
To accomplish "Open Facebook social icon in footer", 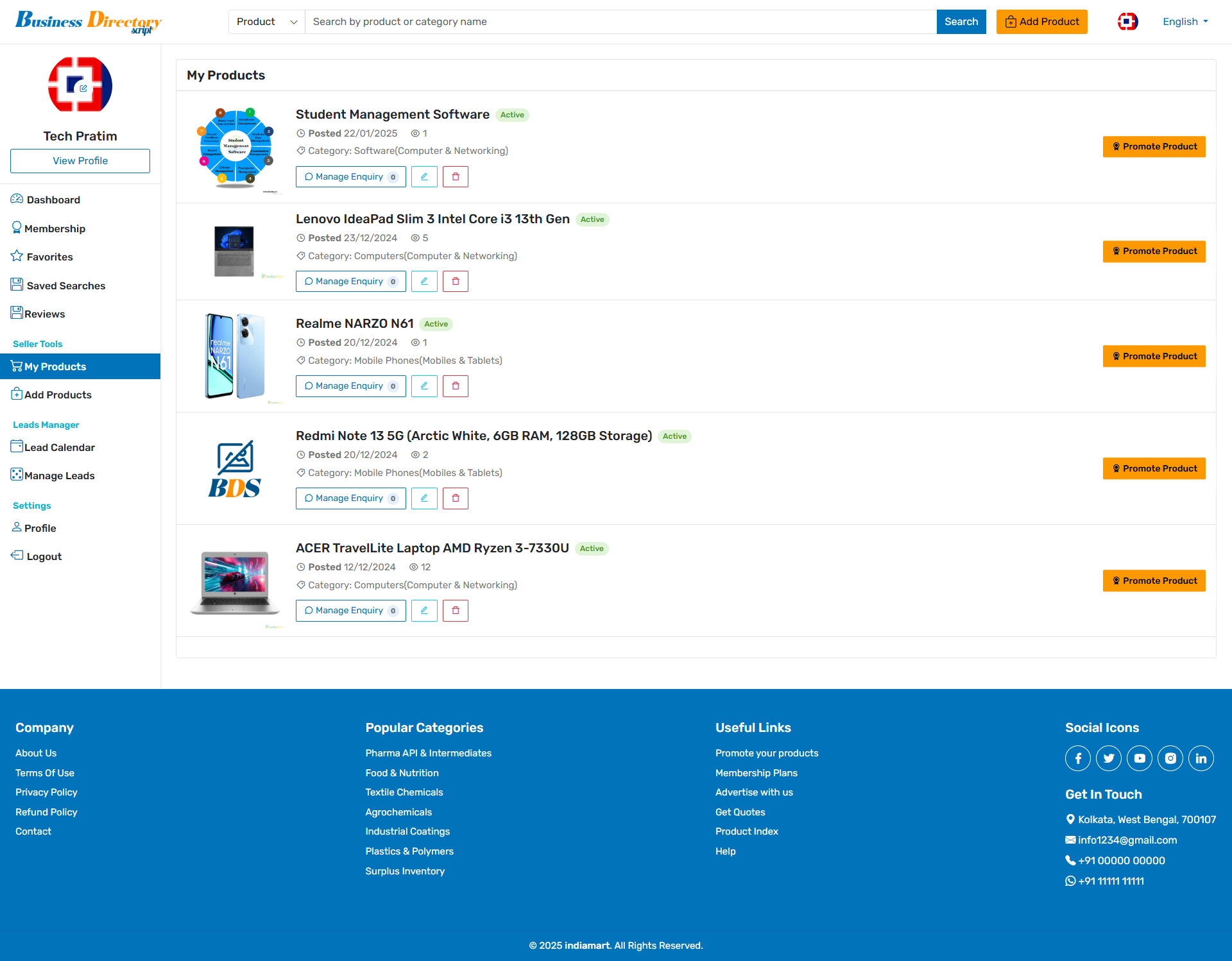I will pyautogui.click(x=1078, y=758).
